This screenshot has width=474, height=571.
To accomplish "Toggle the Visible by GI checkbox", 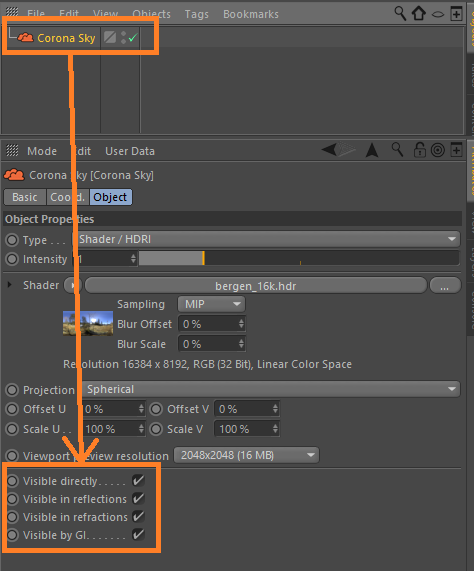I will 138,535.
